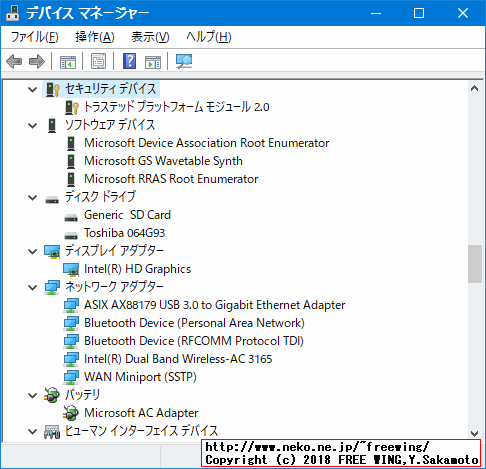Select the Generic SD Card entry
Viewport: 486px width, 469px height.
click(x=127, y=215)
